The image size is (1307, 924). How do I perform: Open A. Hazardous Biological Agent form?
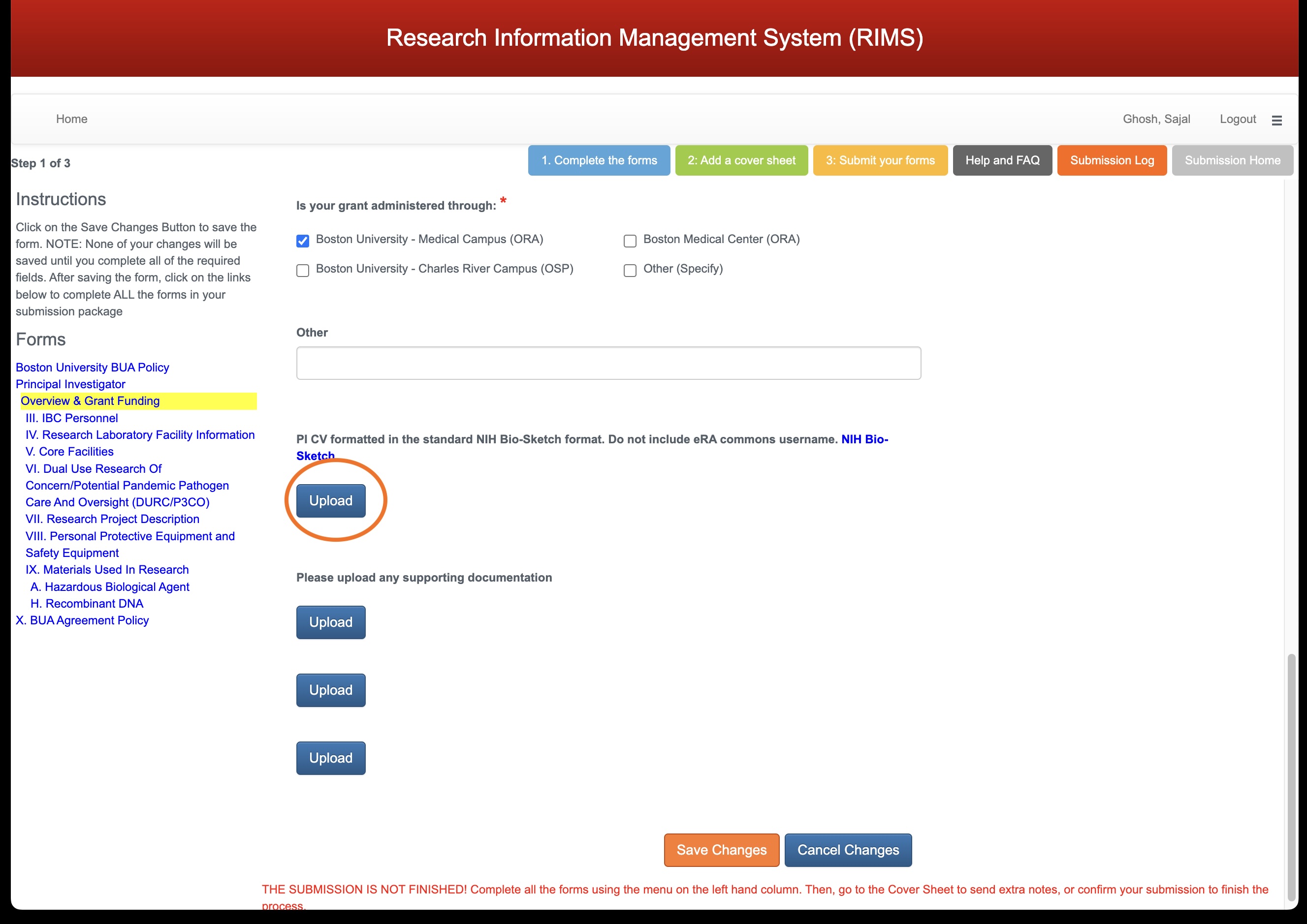[110, 586]
